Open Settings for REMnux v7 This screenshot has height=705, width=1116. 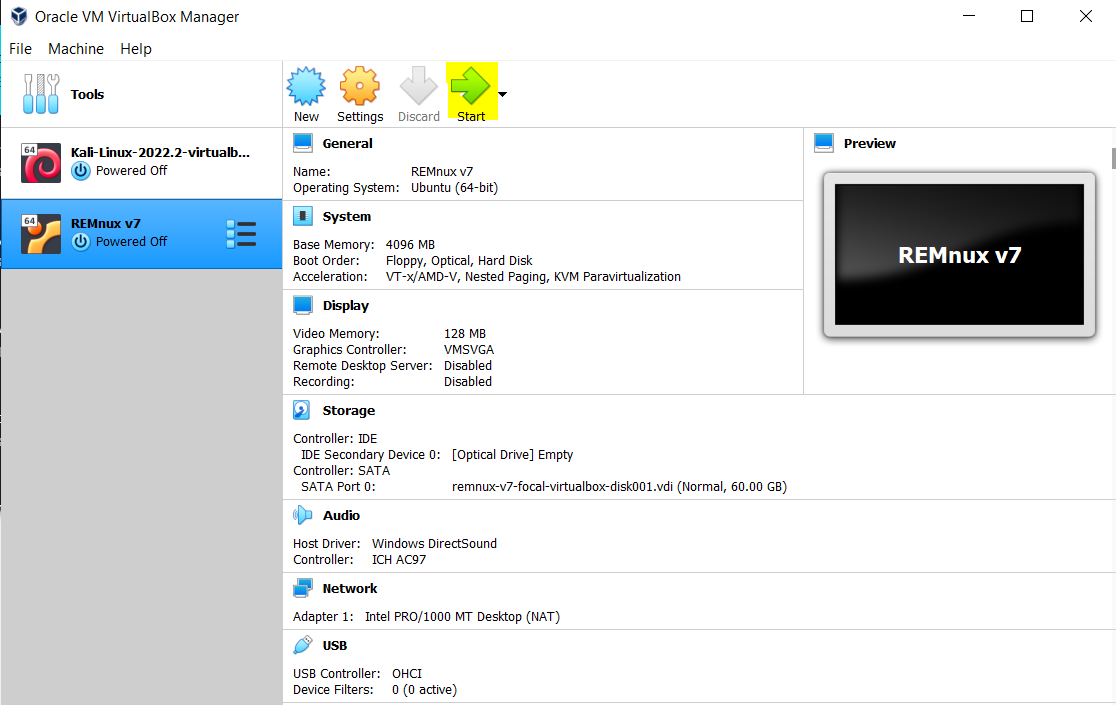[x=359, y=91]
